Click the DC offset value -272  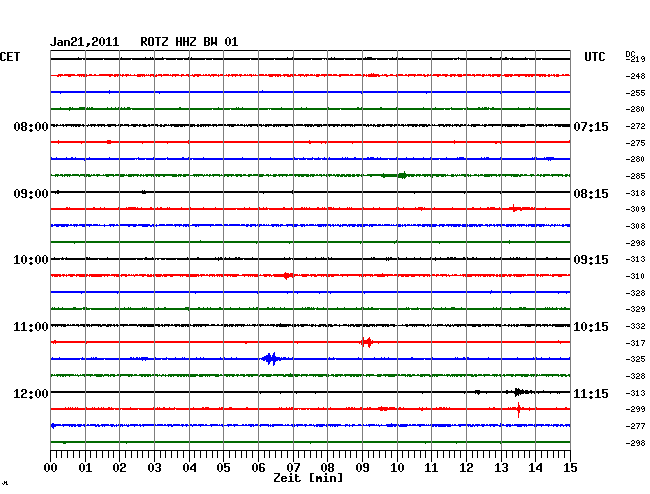click(x=635, y=126)
